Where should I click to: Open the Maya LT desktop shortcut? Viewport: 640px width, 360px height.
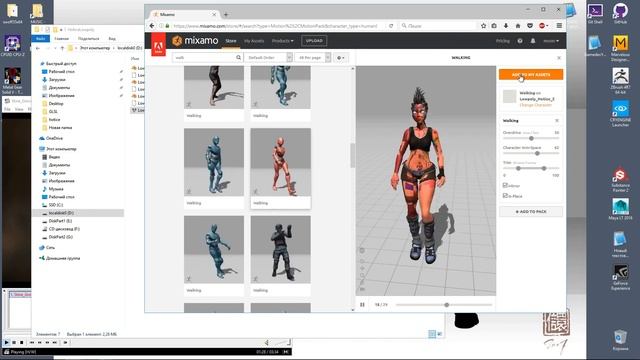coord(620,209)
